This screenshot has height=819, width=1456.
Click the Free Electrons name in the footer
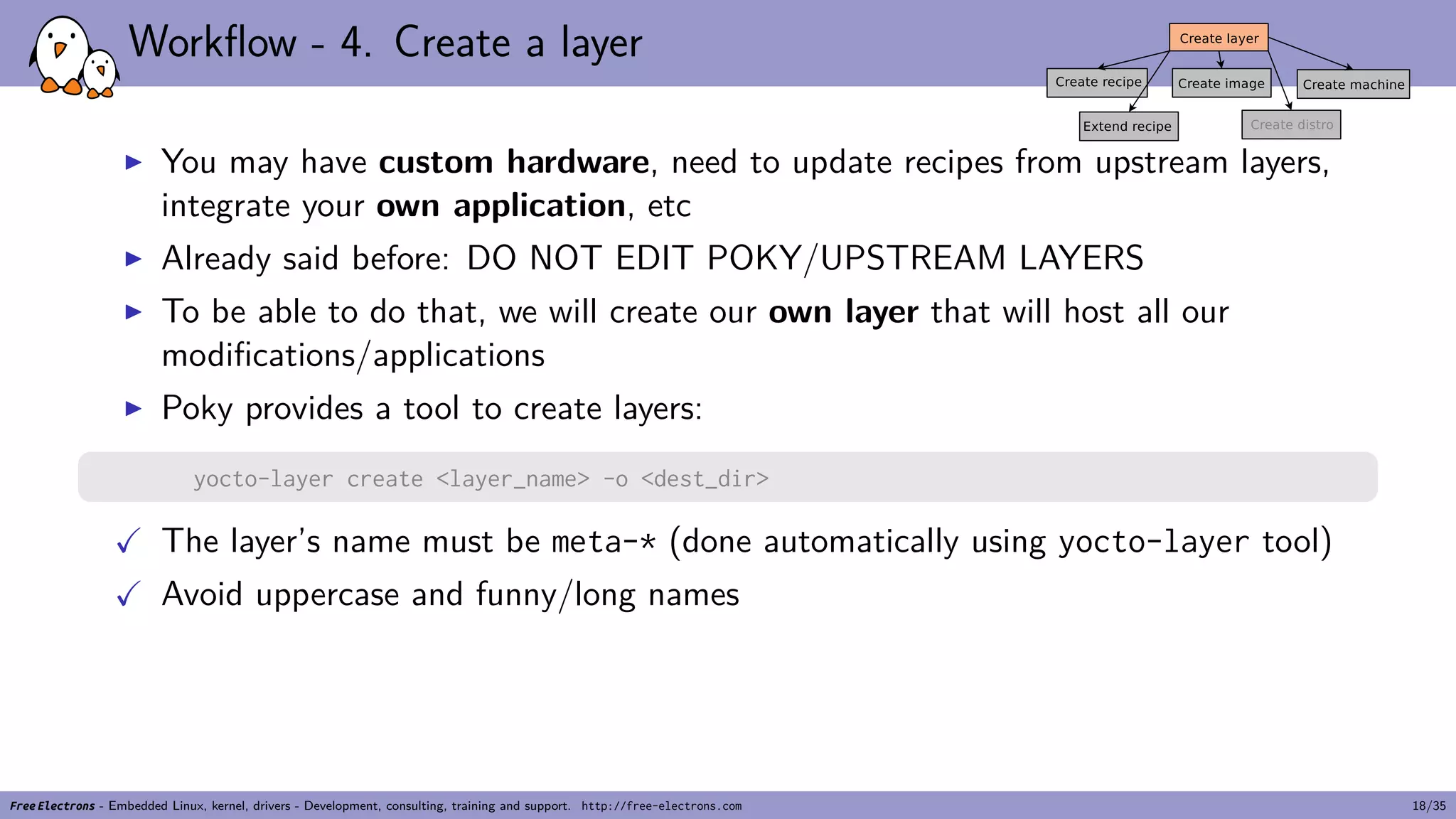52,805
